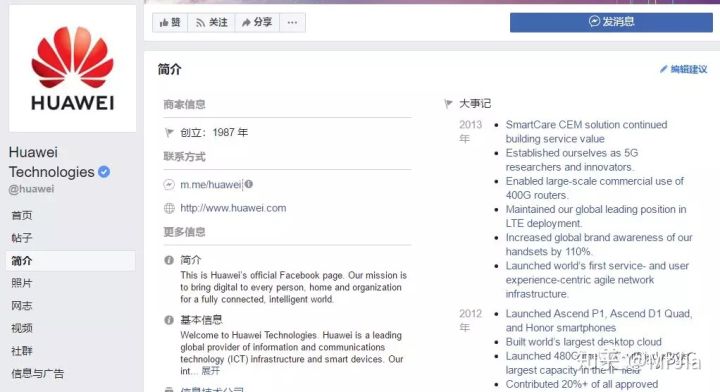Click the info icon next to 基本信息

click(x=169, y=320)
